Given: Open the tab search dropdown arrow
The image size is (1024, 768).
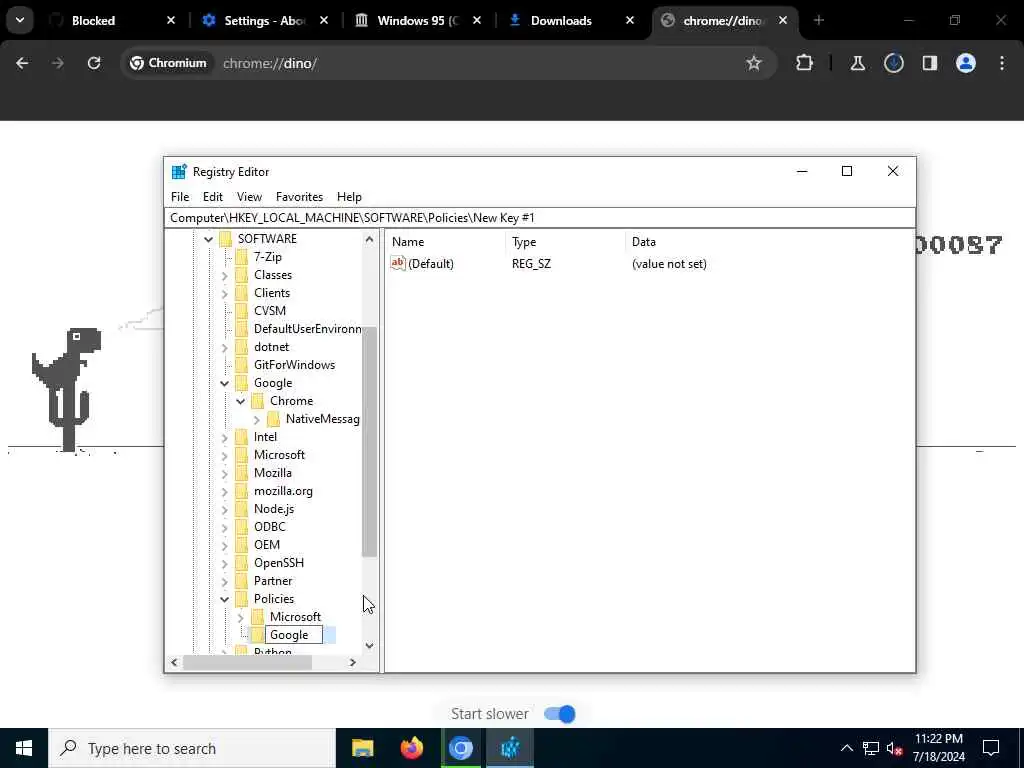Looking at the screenshot, I should coord(20,20).
